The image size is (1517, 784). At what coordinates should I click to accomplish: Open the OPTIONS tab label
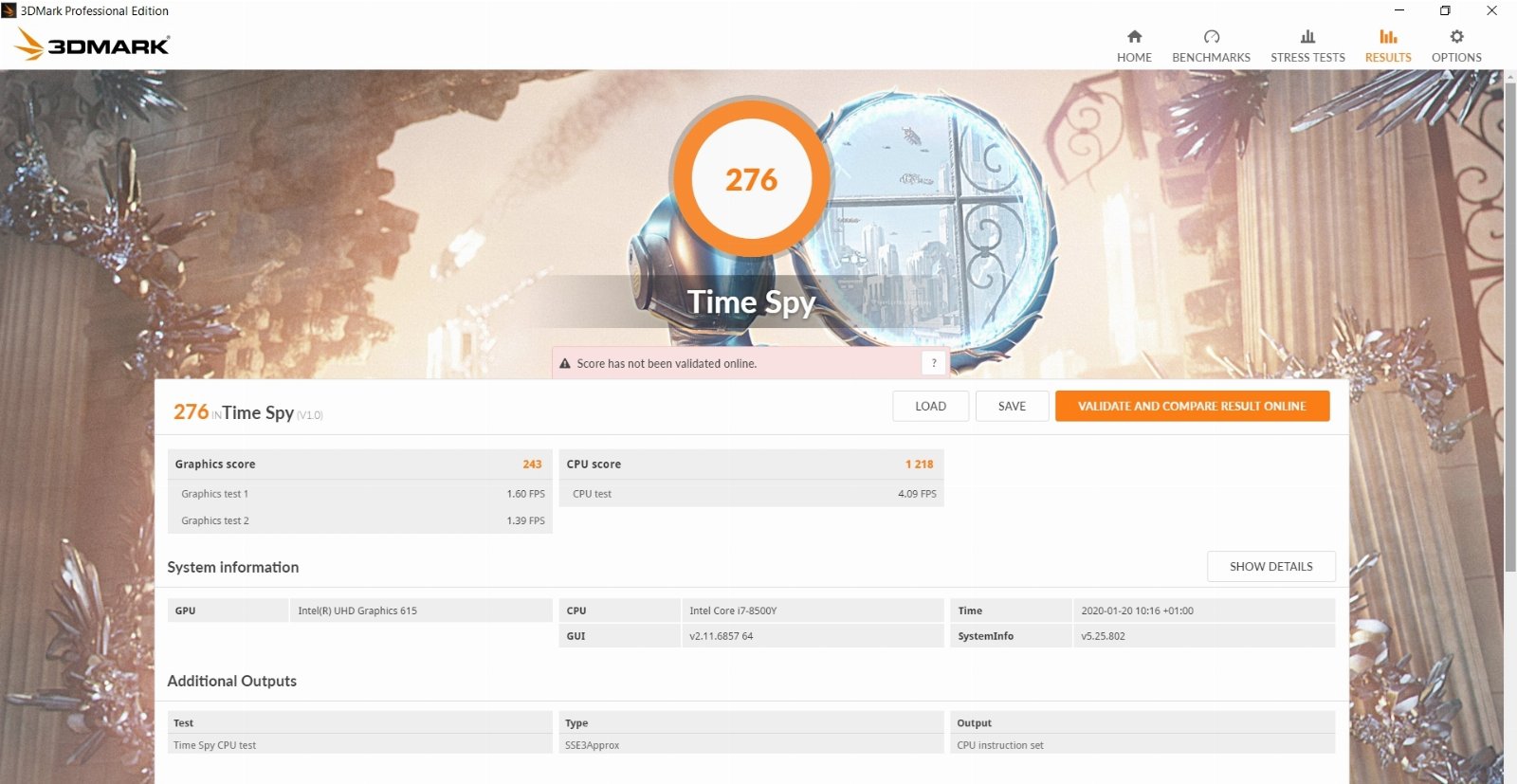pyautogui.click(x=1456, y=58)
